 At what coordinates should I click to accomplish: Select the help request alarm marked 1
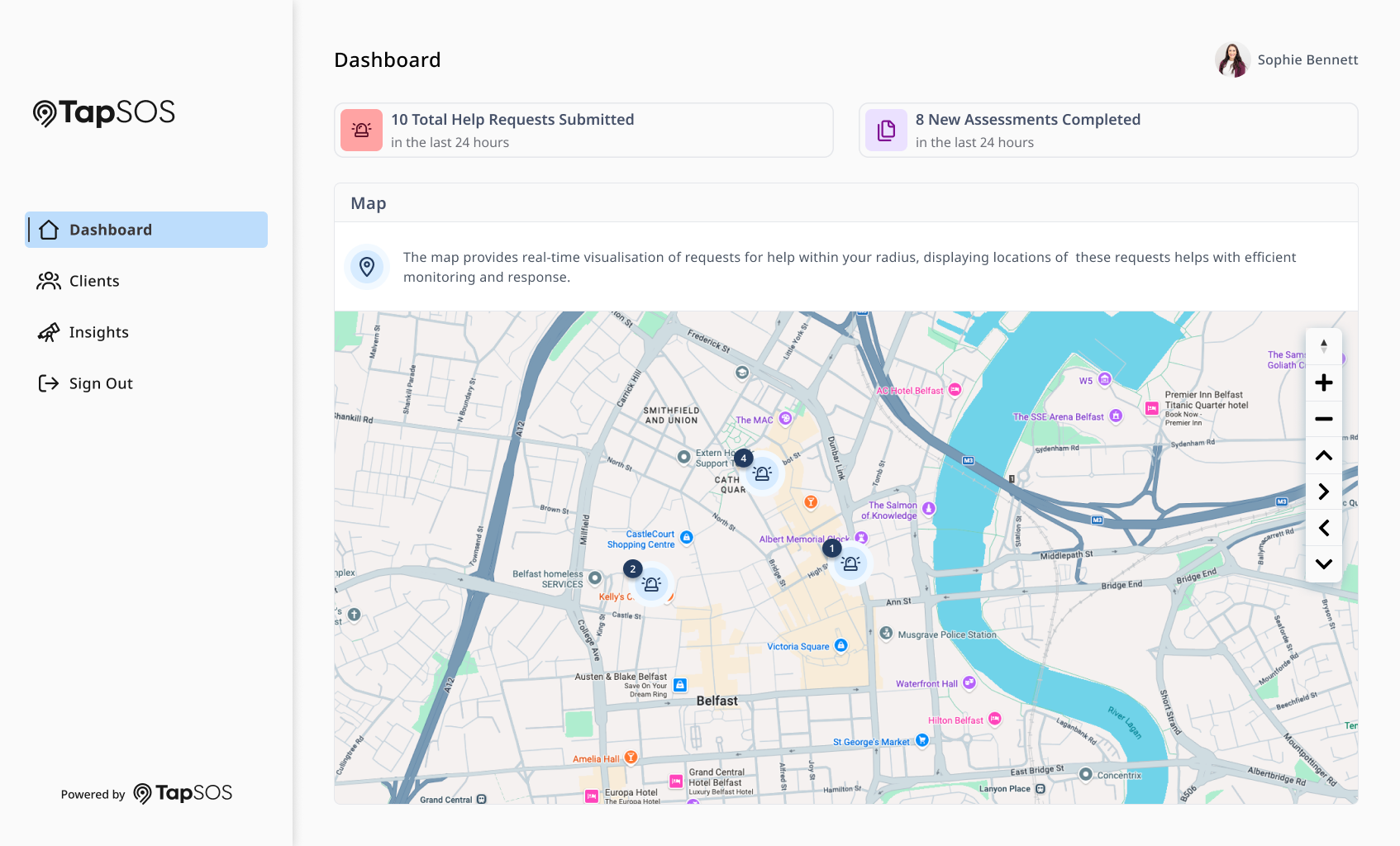[x=850, y=563]
